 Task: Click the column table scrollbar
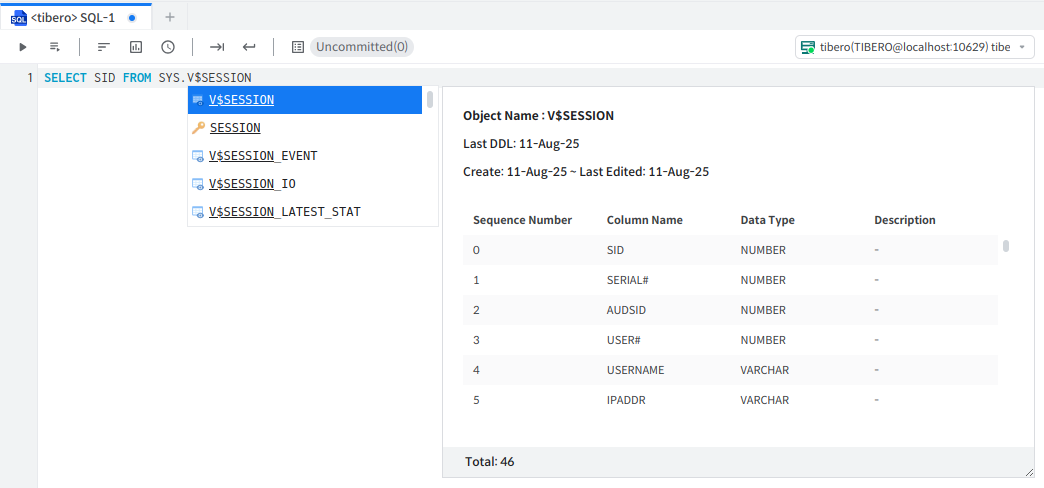click(1005, 246)
